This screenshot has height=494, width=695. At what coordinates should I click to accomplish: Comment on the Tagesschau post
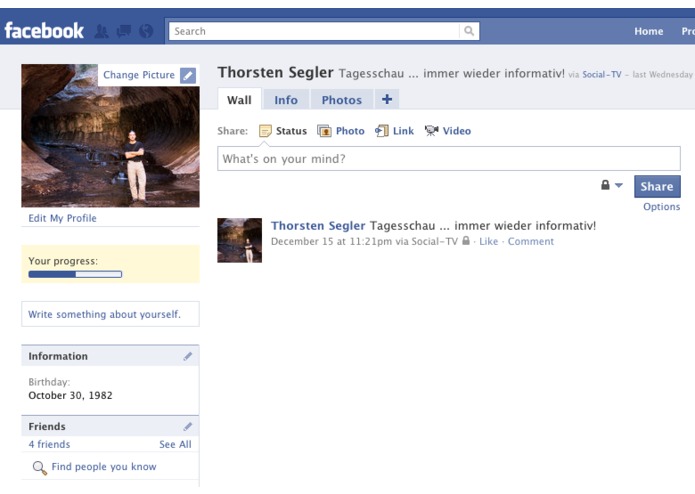[x=531, y=241]
